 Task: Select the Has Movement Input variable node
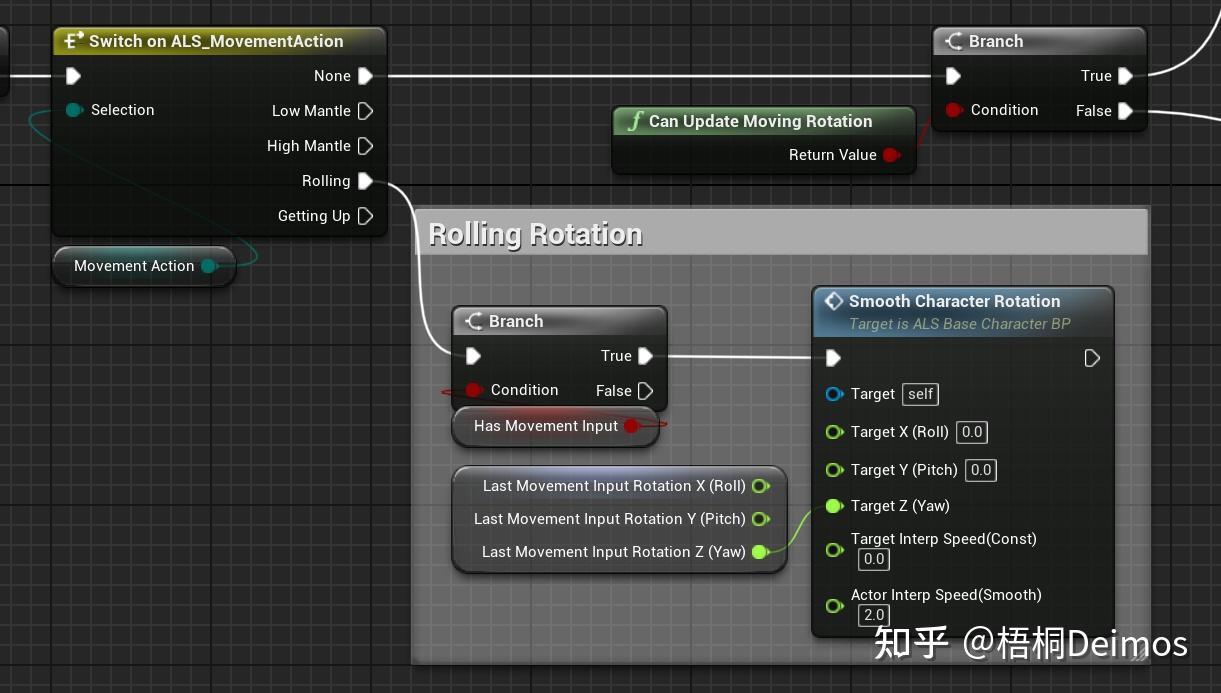click(545, 425)
